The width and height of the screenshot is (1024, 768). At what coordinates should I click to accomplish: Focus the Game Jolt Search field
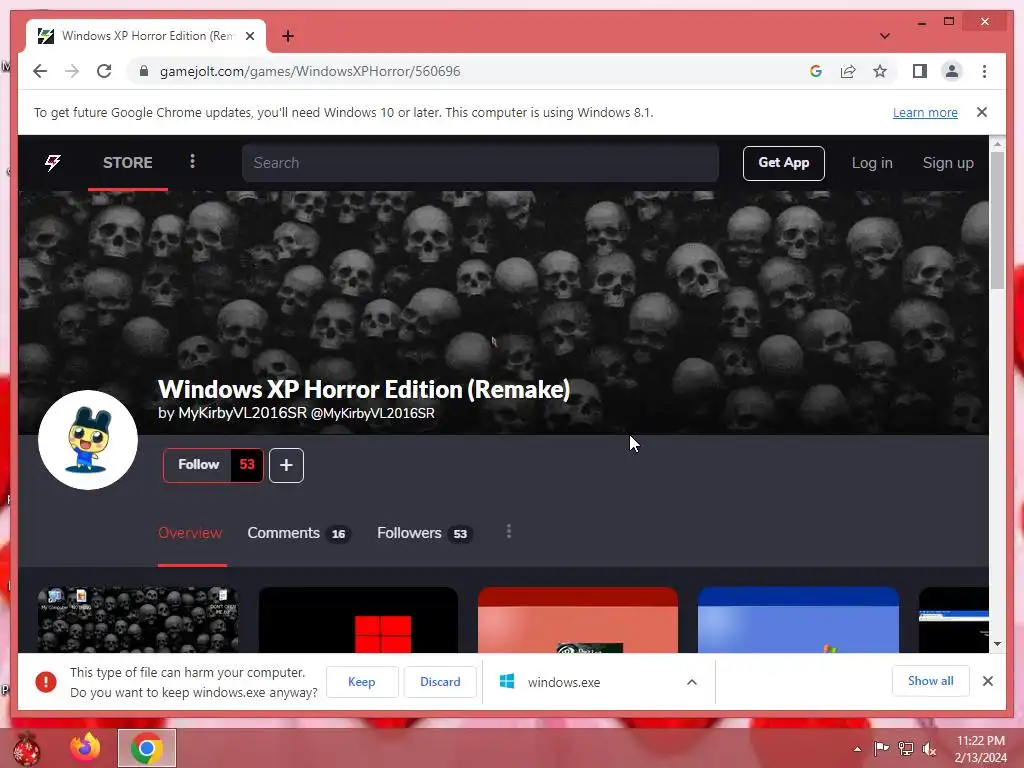tap(480, 163)
